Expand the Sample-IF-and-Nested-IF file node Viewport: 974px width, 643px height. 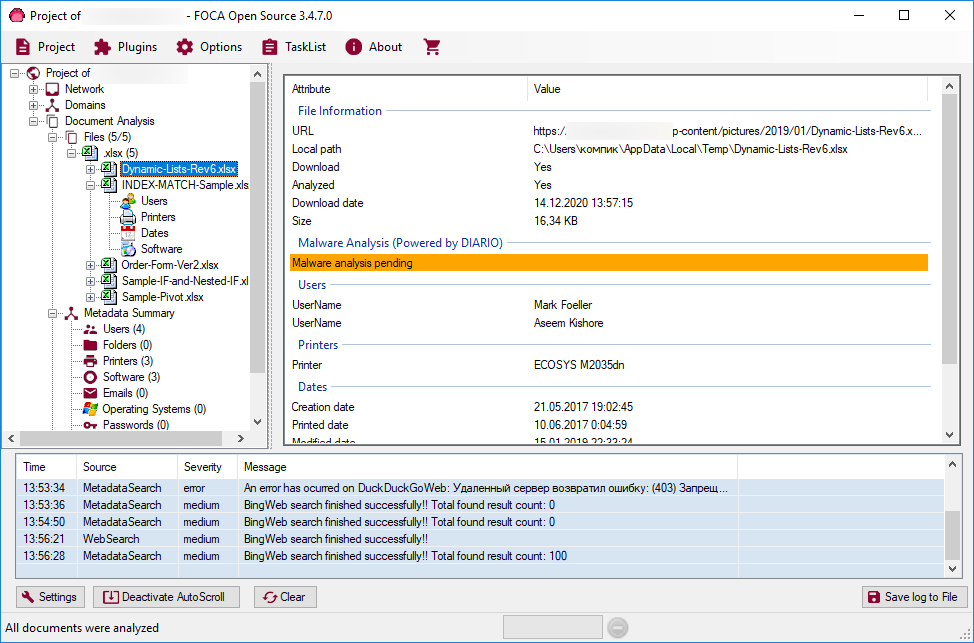point(91,281)
